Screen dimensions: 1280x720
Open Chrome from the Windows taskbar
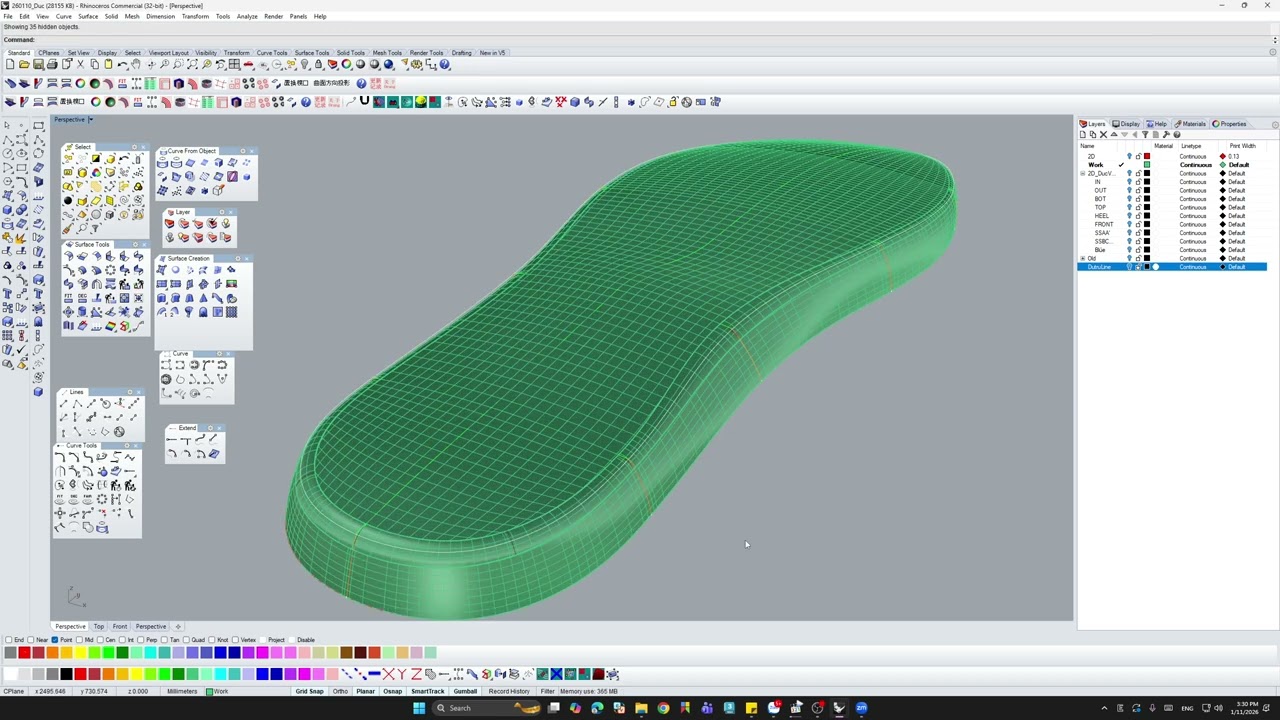663,708
